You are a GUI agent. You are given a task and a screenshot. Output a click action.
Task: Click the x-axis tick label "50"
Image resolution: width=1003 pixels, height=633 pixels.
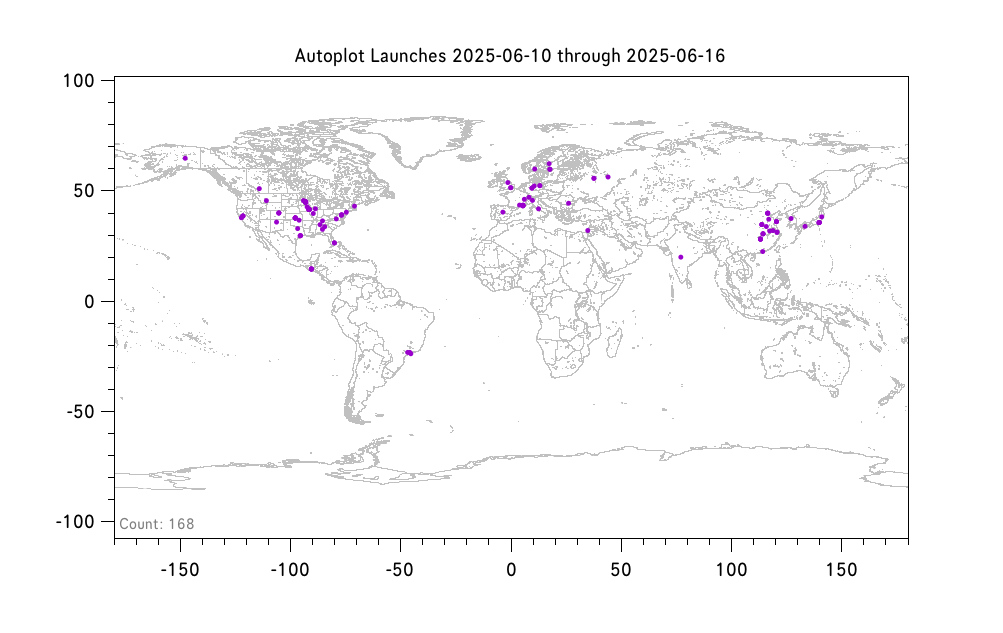pos(621,570)
